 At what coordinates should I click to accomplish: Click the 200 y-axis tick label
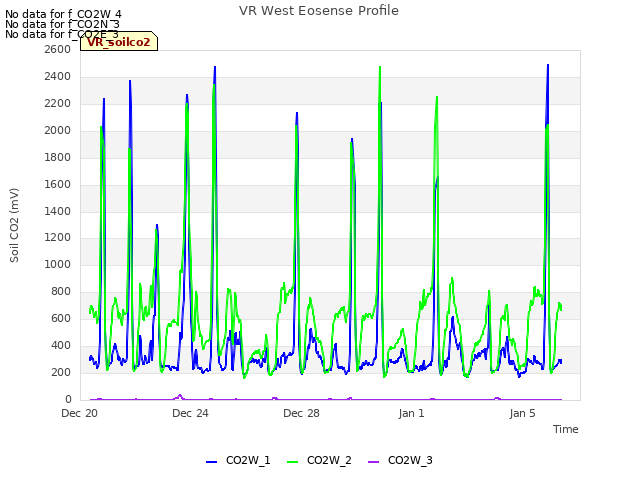[61, 372]
